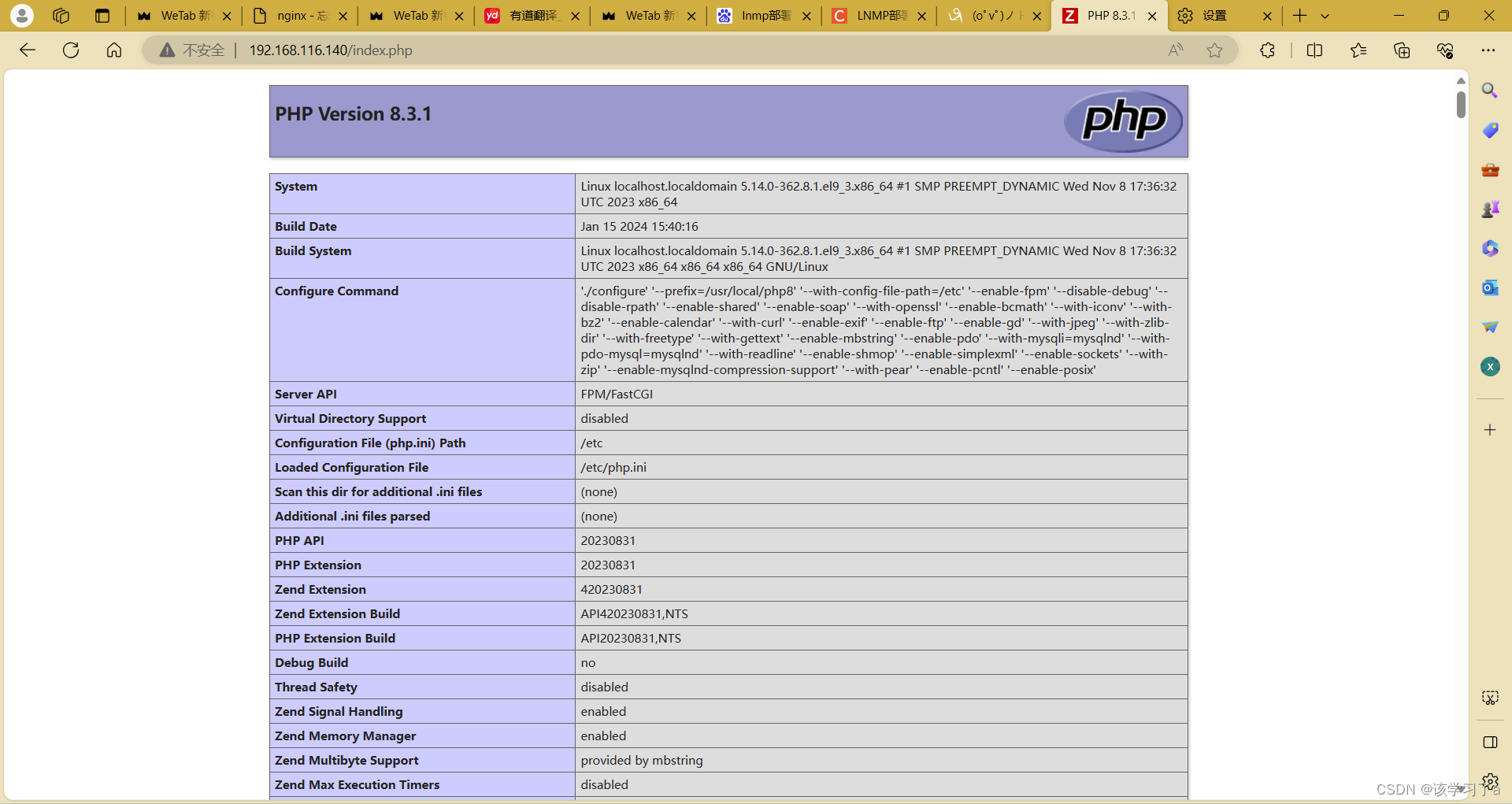
Task: Select the 'Thread Safety' row label
Action: pos(316,687)
